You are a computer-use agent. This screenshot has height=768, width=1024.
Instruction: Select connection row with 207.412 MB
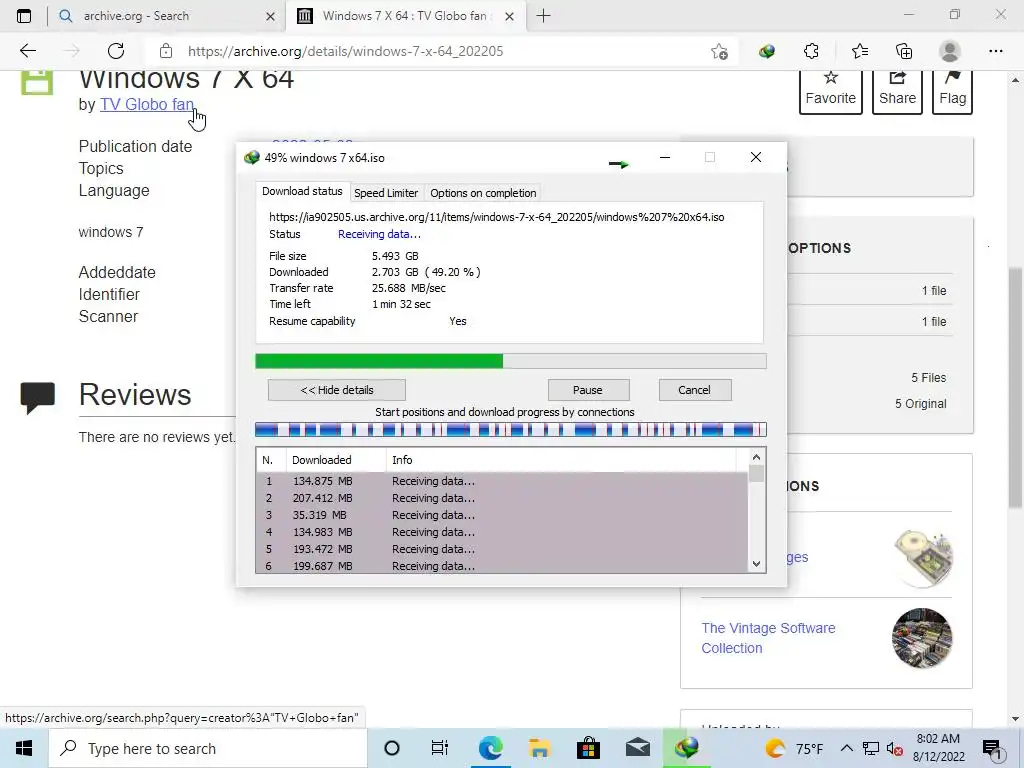pyautogui.click(x=502, y=498)
